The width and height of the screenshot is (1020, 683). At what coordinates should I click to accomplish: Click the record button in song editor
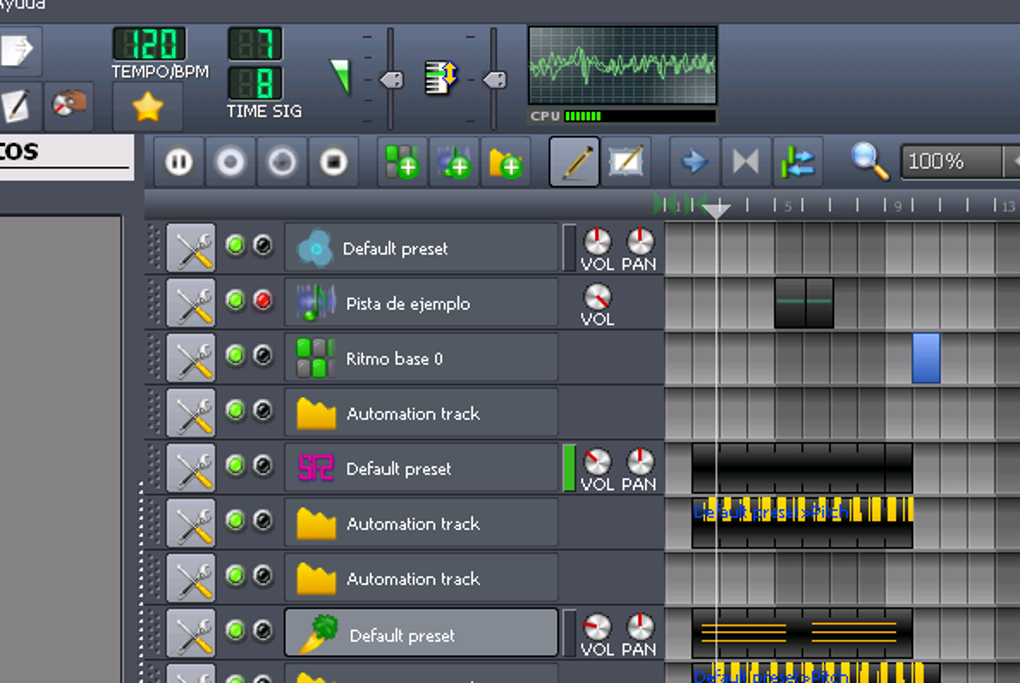click(x=230, y=162)
